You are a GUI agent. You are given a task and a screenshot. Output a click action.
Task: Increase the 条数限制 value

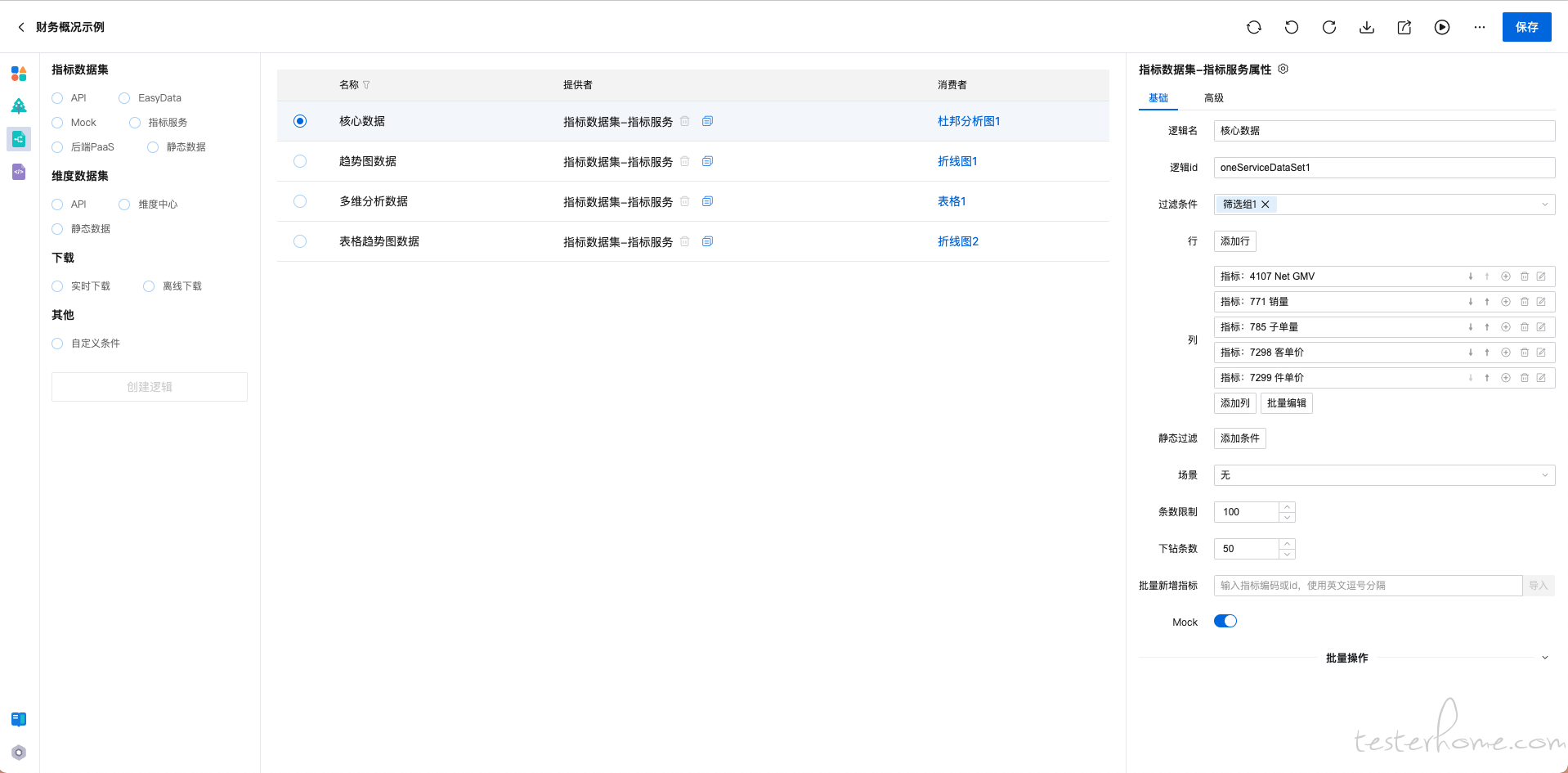tap(1287, 507)
